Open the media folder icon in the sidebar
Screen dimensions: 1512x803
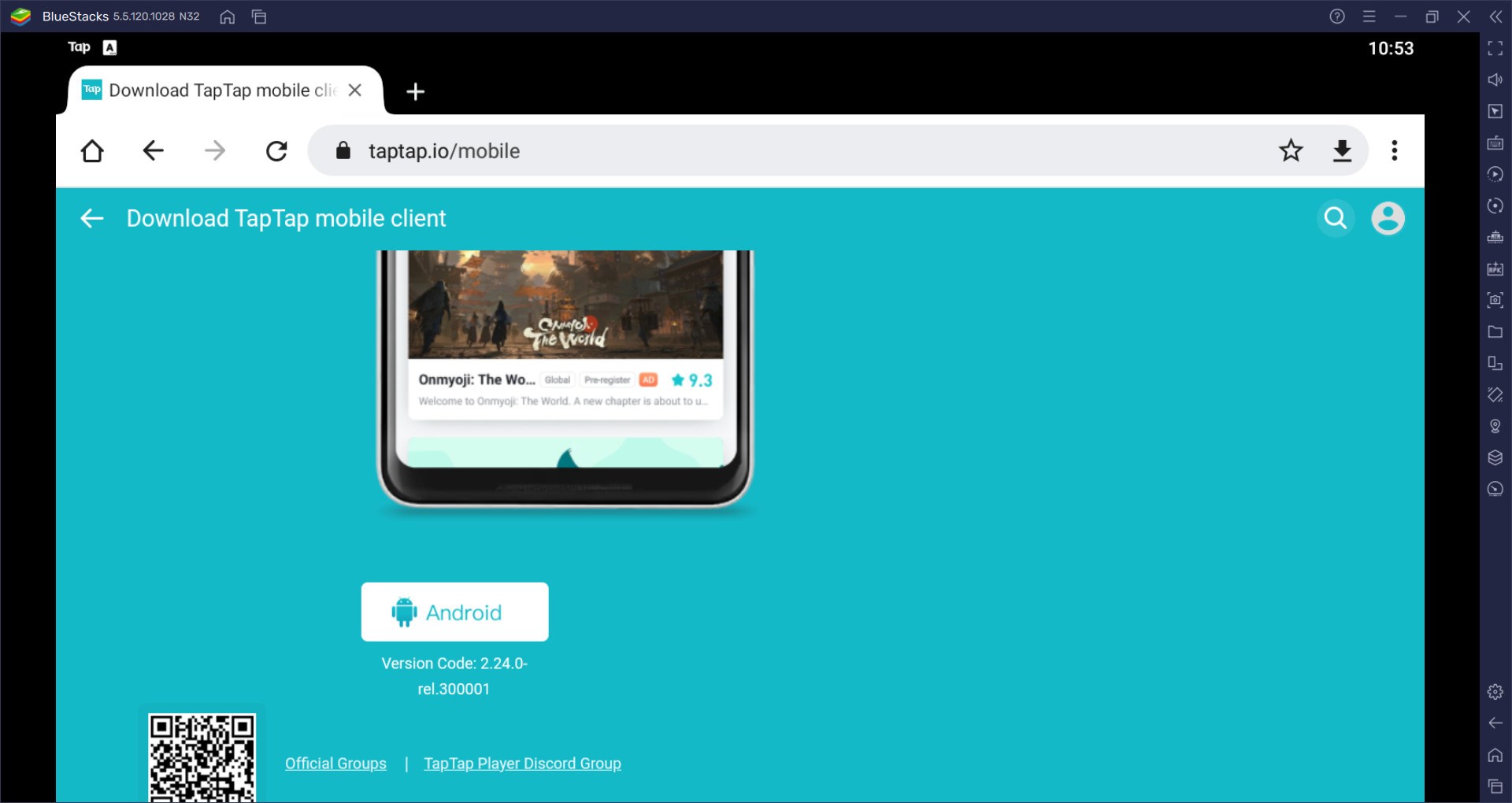[x=1495, y=331]
